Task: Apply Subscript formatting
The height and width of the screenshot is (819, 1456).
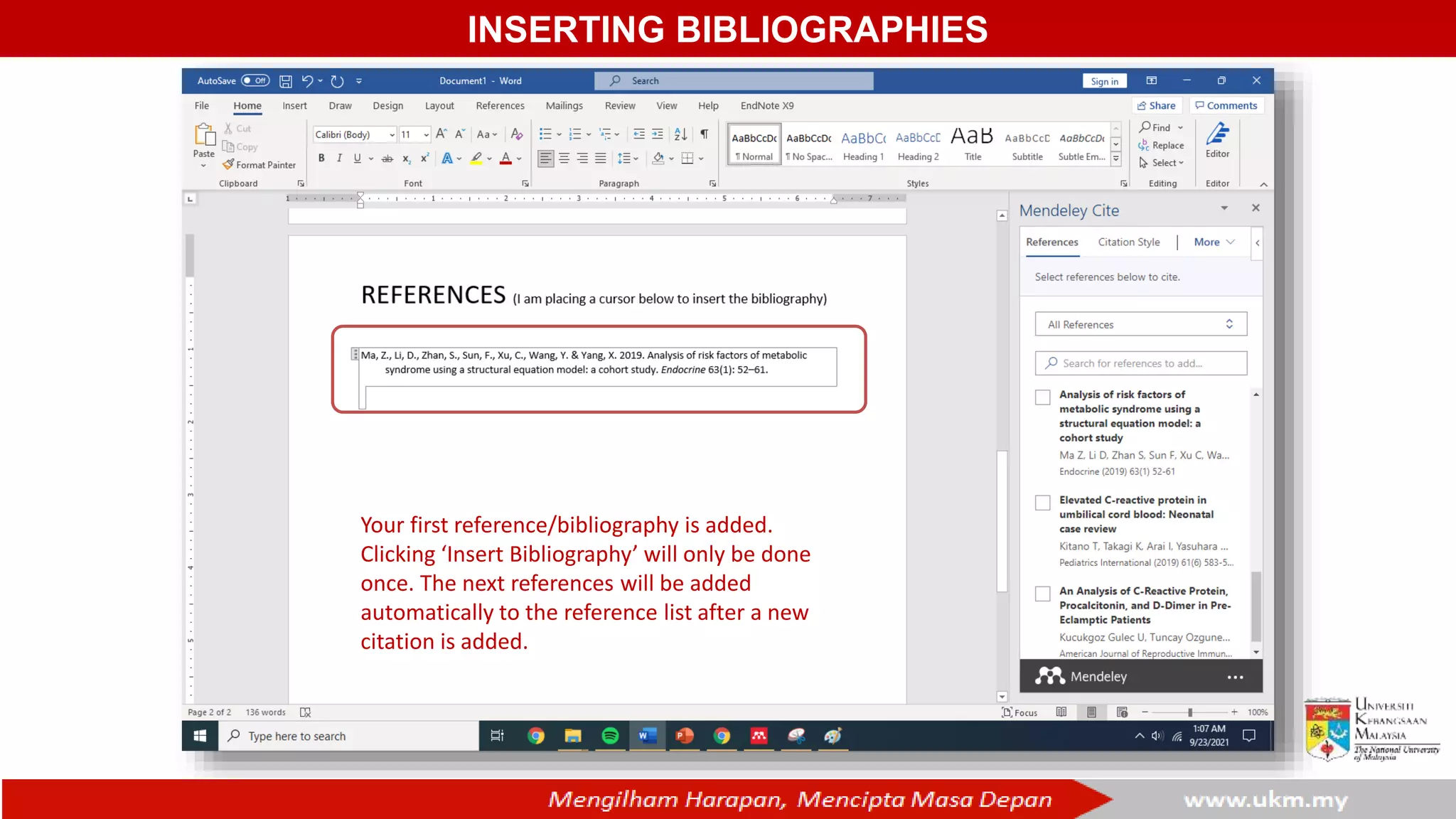Action: (406, 158)
